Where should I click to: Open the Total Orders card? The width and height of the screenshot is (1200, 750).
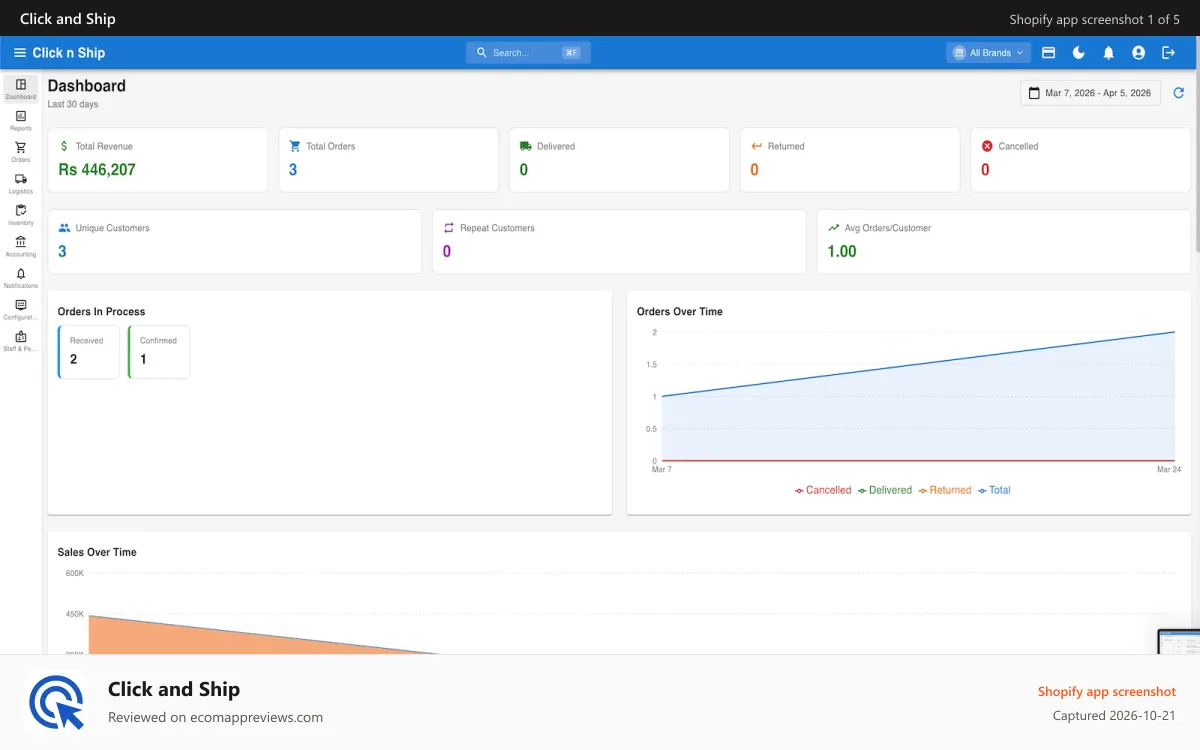tap(388, 160)
